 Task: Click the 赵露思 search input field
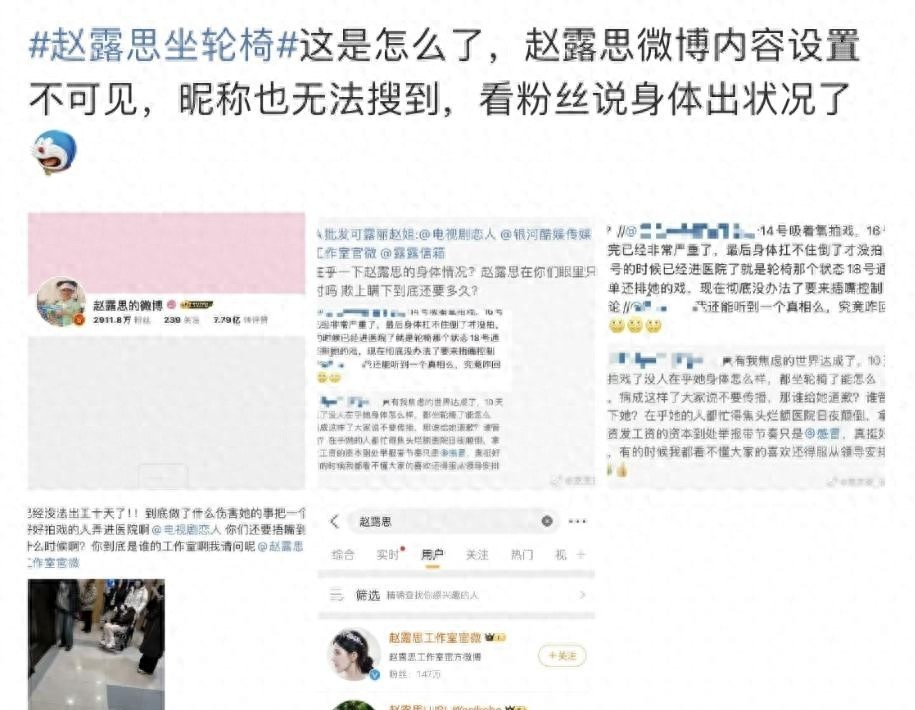click(453, 521)
